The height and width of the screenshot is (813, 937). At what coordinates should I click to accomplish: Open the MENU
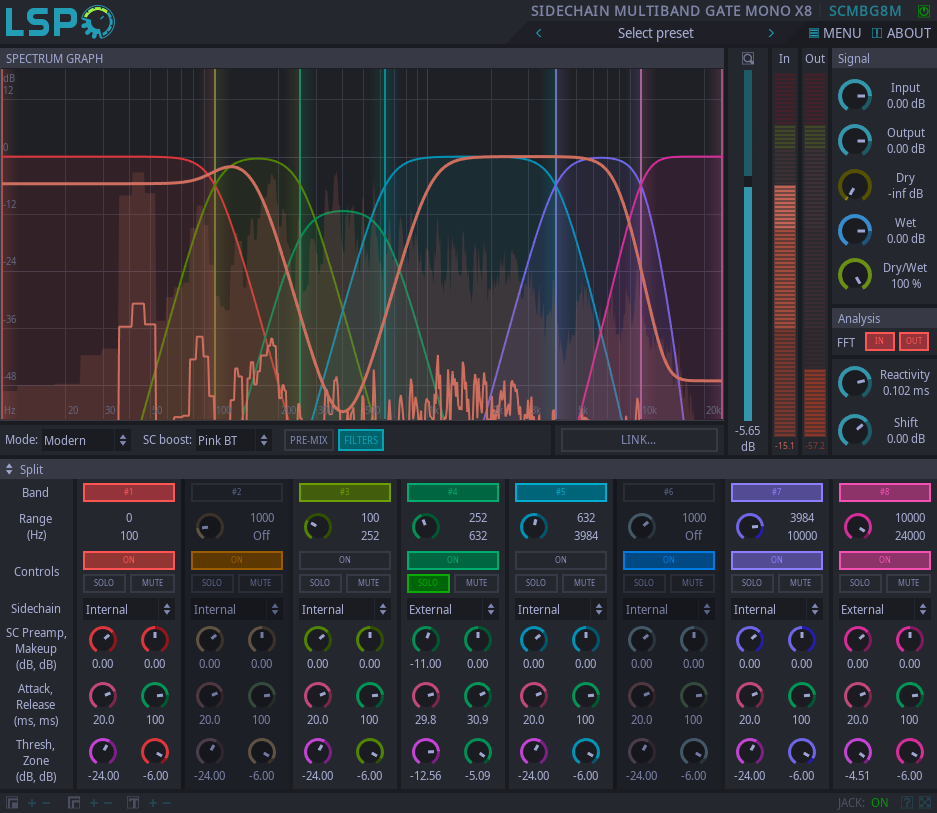[x=834, y=32]
